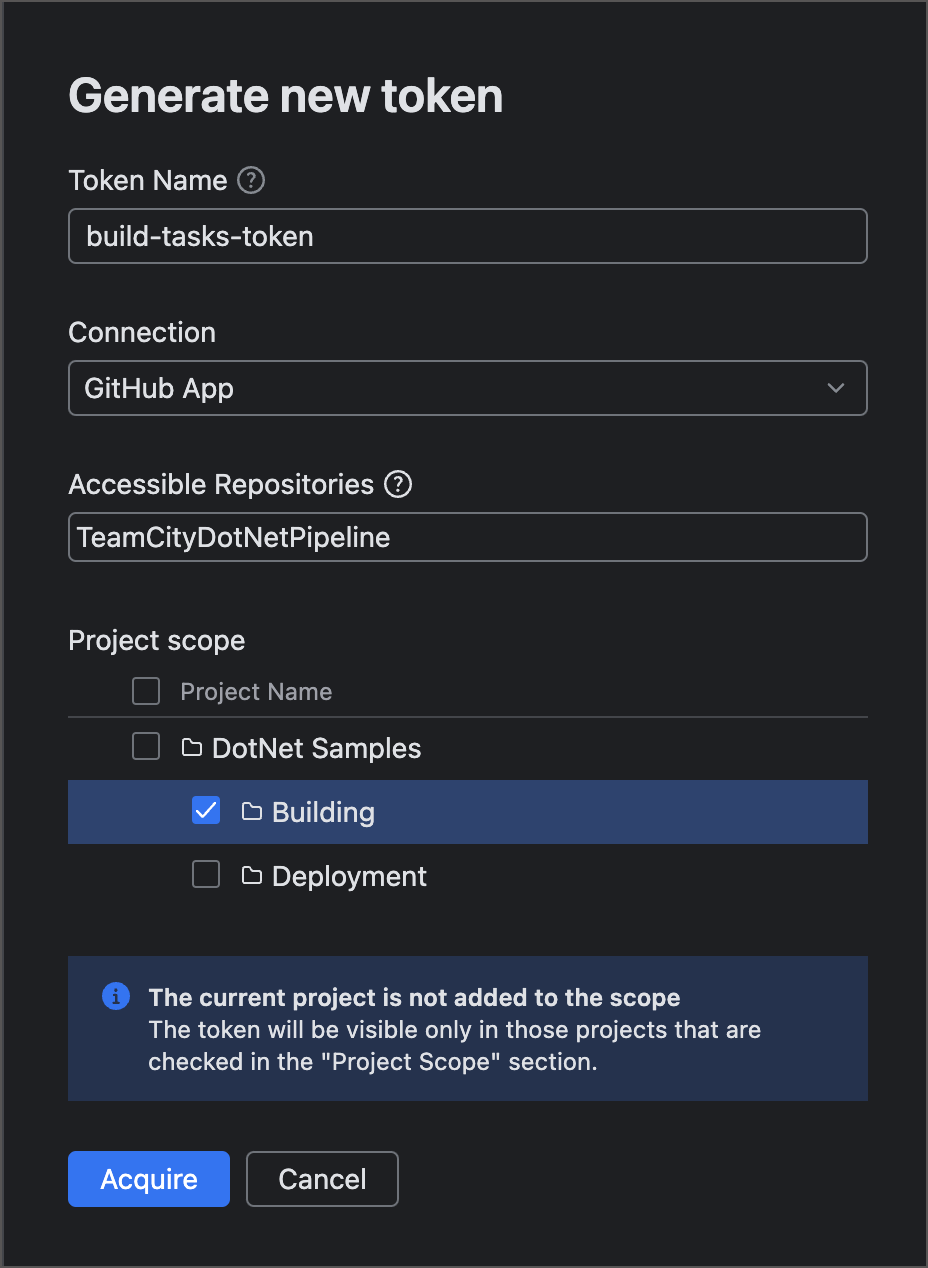The width and height of the screenshot is (928, 1268).
Task: Click the TeamCityDotNetPipeline repository field
Action: click(467, 537)
